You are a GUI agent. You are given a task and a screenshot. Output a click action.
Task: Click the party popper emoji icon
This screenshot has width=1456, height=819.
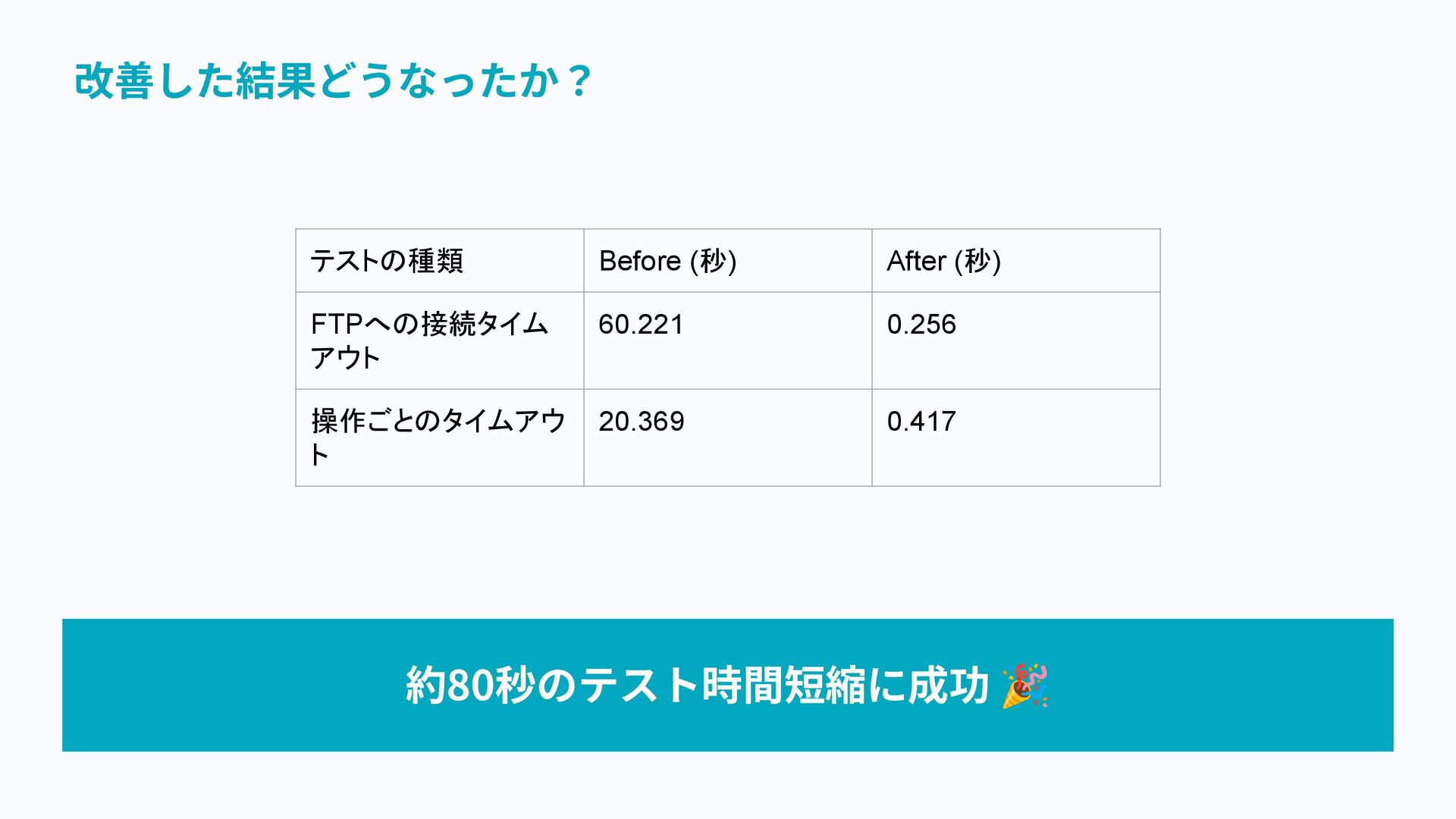pos(1025,686)
